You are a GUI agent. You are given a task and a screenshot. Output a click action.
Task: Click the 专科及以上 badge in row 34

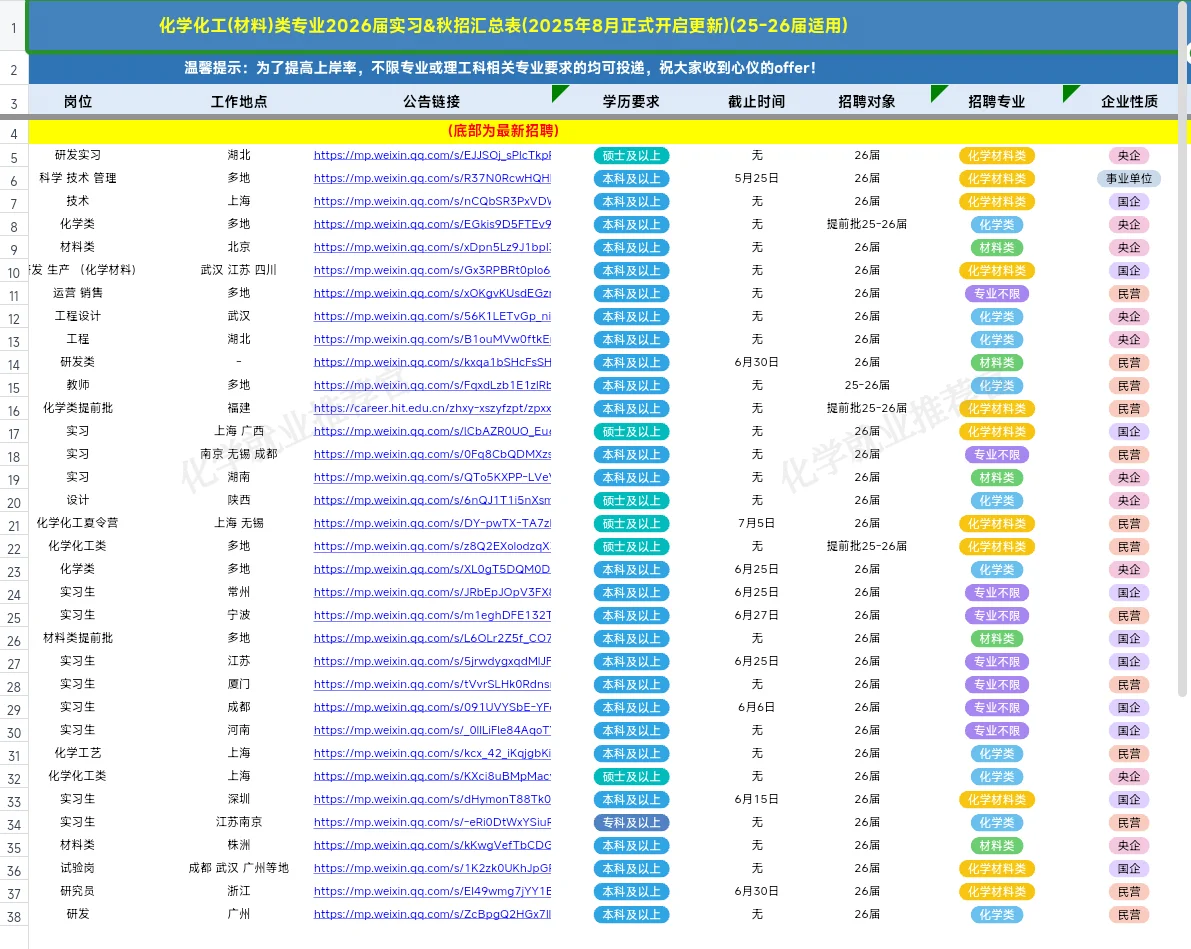(631, 822)
